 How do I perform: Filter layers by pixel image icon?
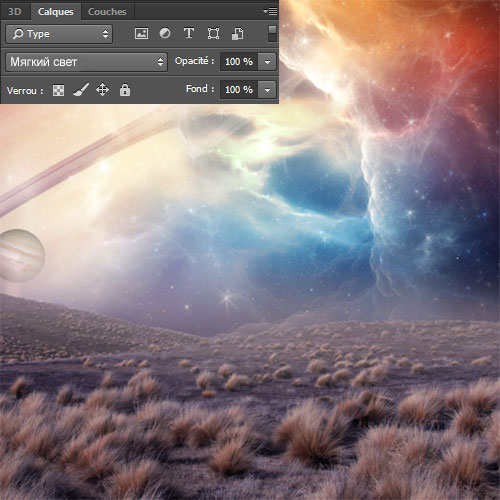[x=141, y=34]
